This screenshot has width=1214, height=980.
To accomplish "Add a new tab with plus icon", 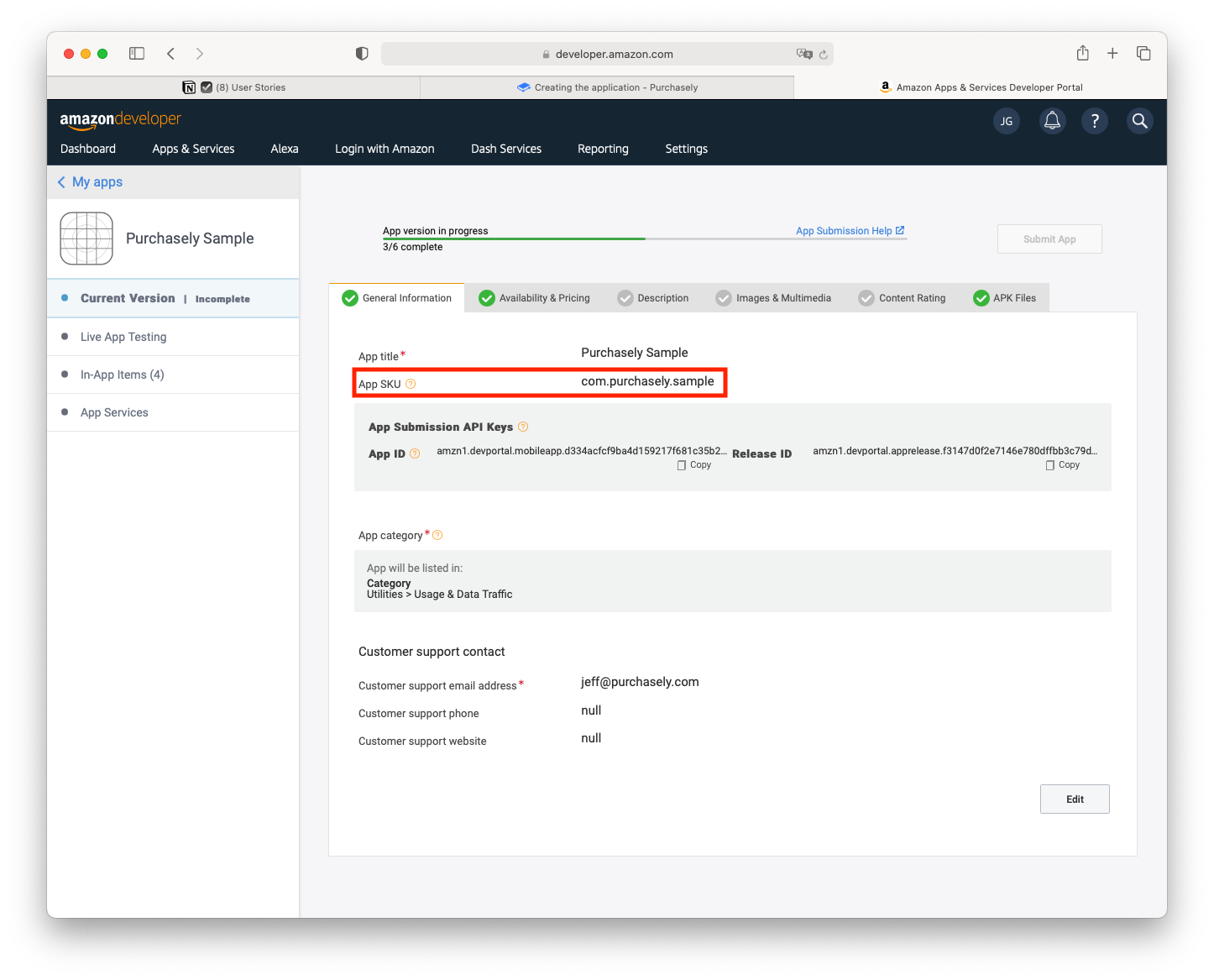I will click(1112, 54).
